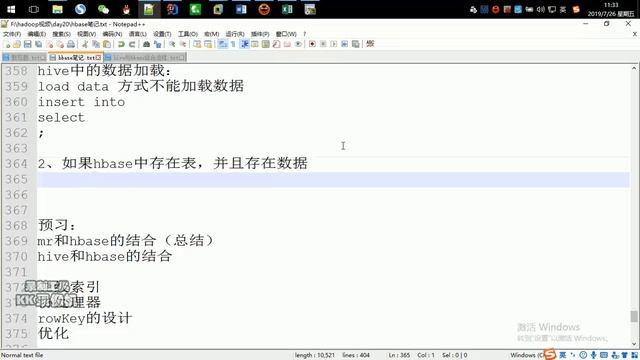This screenshot has height=360, width=640.
Task: Click 'length : 10,521' in status bar
Action: 315,355
